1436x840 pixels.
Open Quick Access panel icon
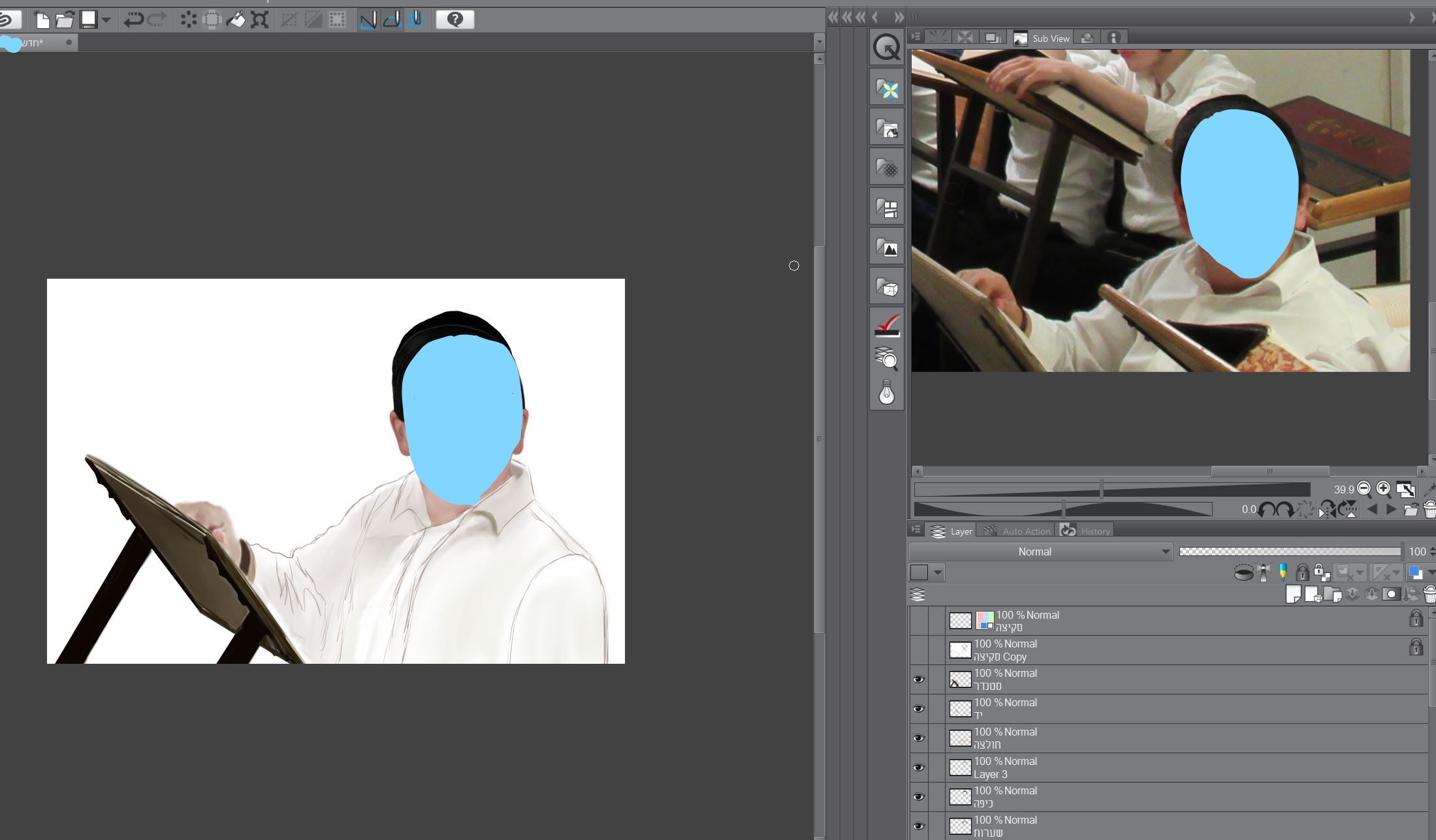coord(886,48)
